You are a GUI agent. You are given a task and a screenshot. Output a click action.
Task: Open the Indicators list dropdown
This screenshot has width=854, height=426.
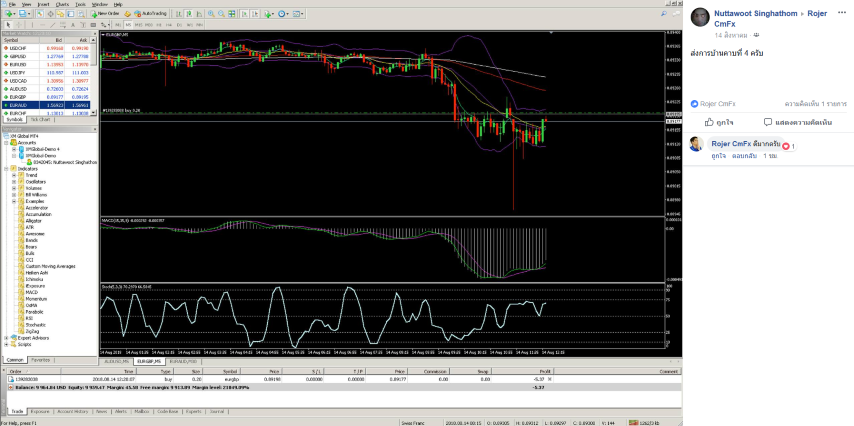coord(269,14)
